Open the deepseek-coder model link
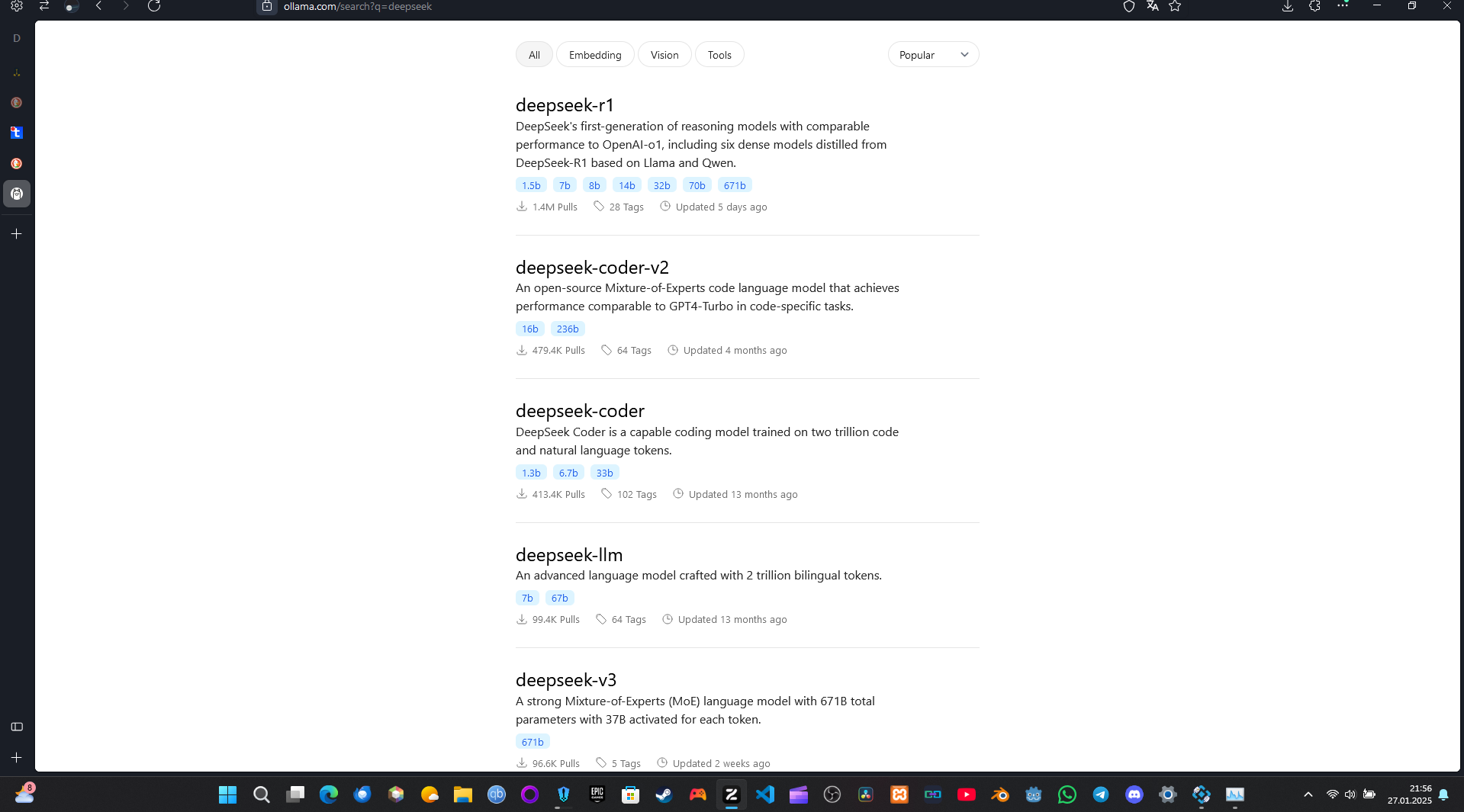Screen dimensions: 1464x812 tap(580, 411)
